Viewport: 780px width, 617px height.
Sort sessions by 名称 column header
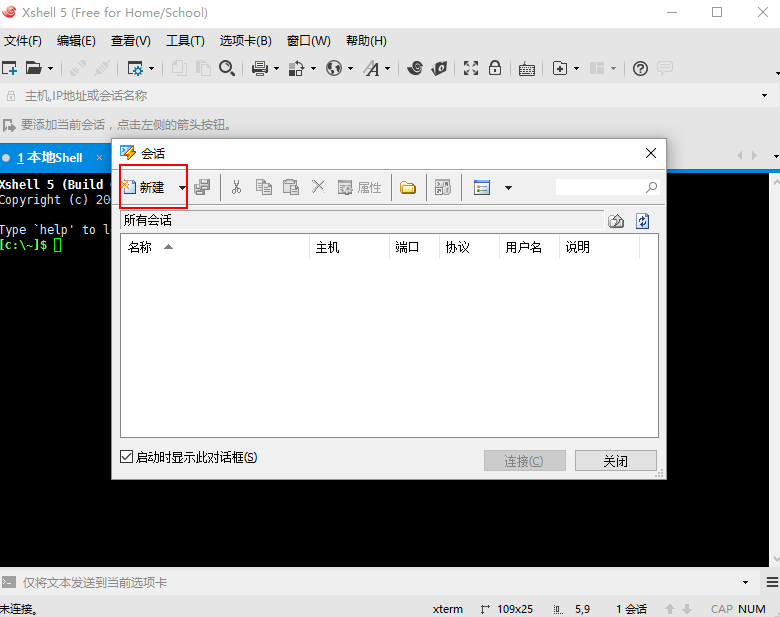click(140, 247)
